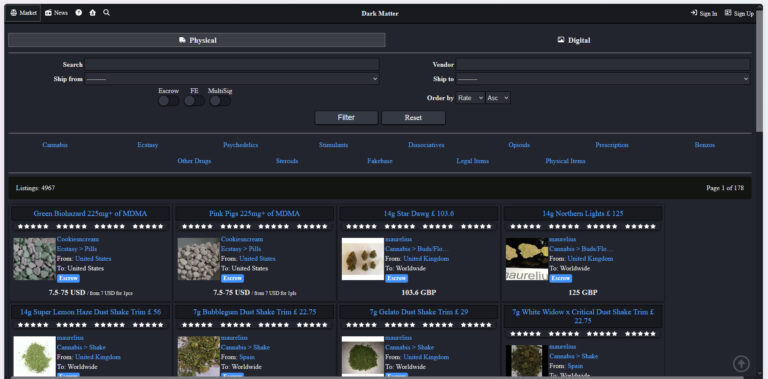Select the Legal Items category
768x379 pixels.
tap(473, 161)
